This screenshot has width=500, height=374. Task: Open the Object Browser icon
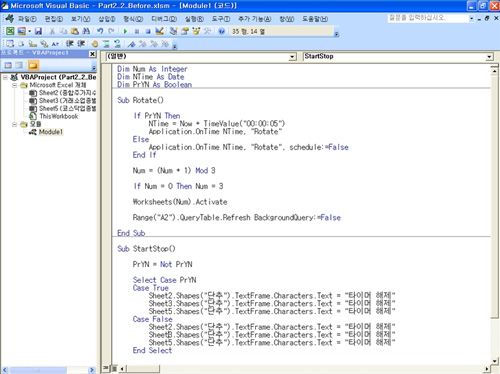coord(196,31)
